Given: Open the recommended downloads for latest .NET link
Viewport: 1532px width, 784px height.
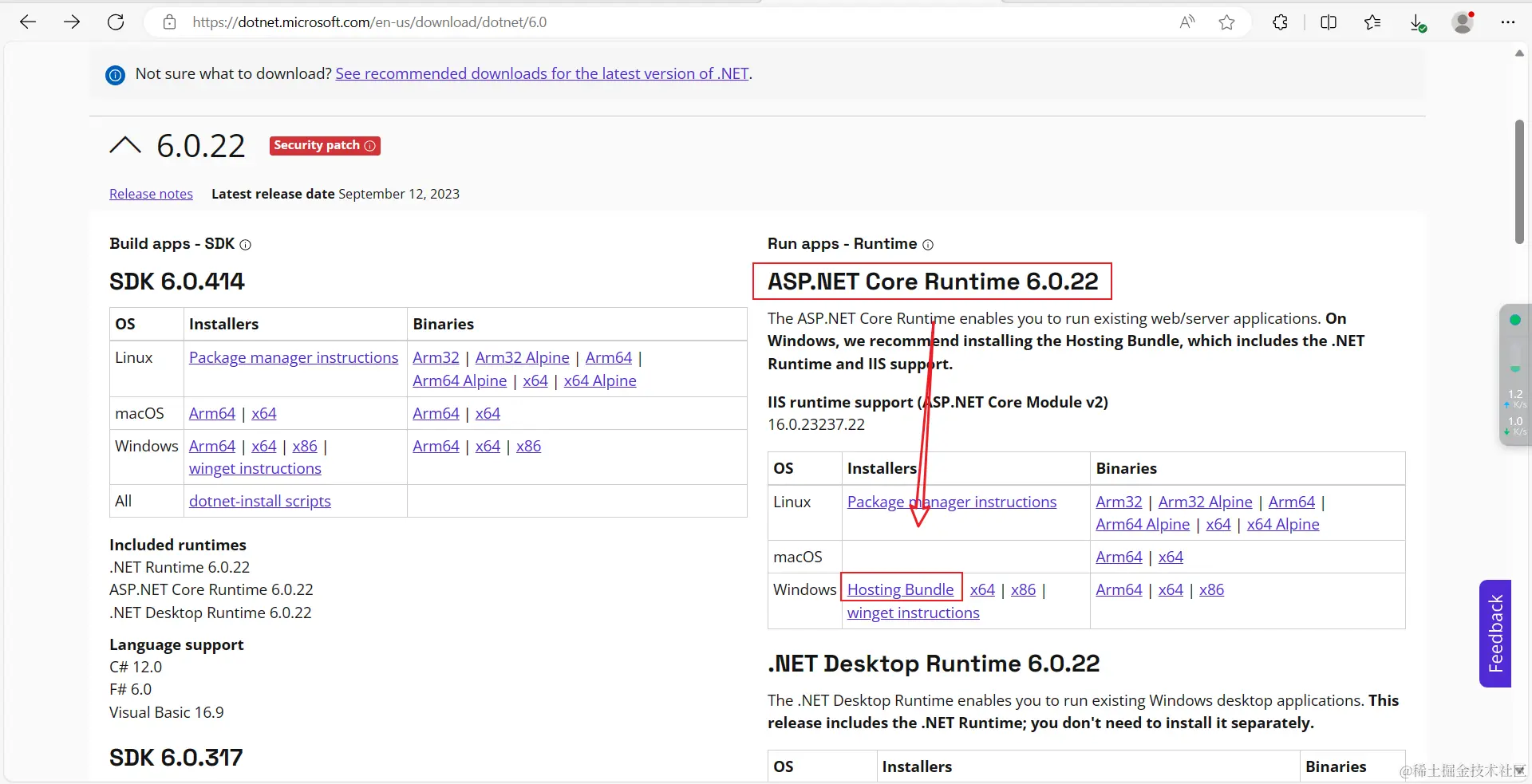Looking at the screenshot, I should [x=542, y=73].
